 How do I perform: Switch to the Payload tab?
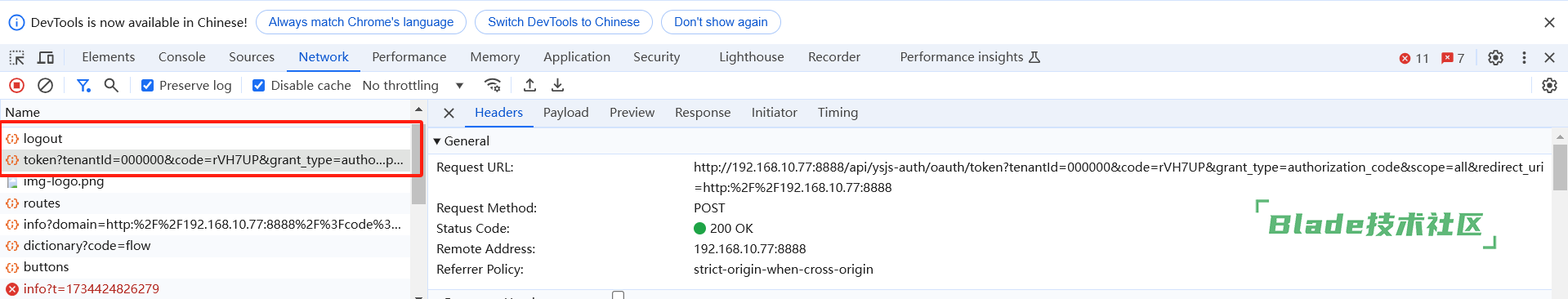click(x=565, y=113)
